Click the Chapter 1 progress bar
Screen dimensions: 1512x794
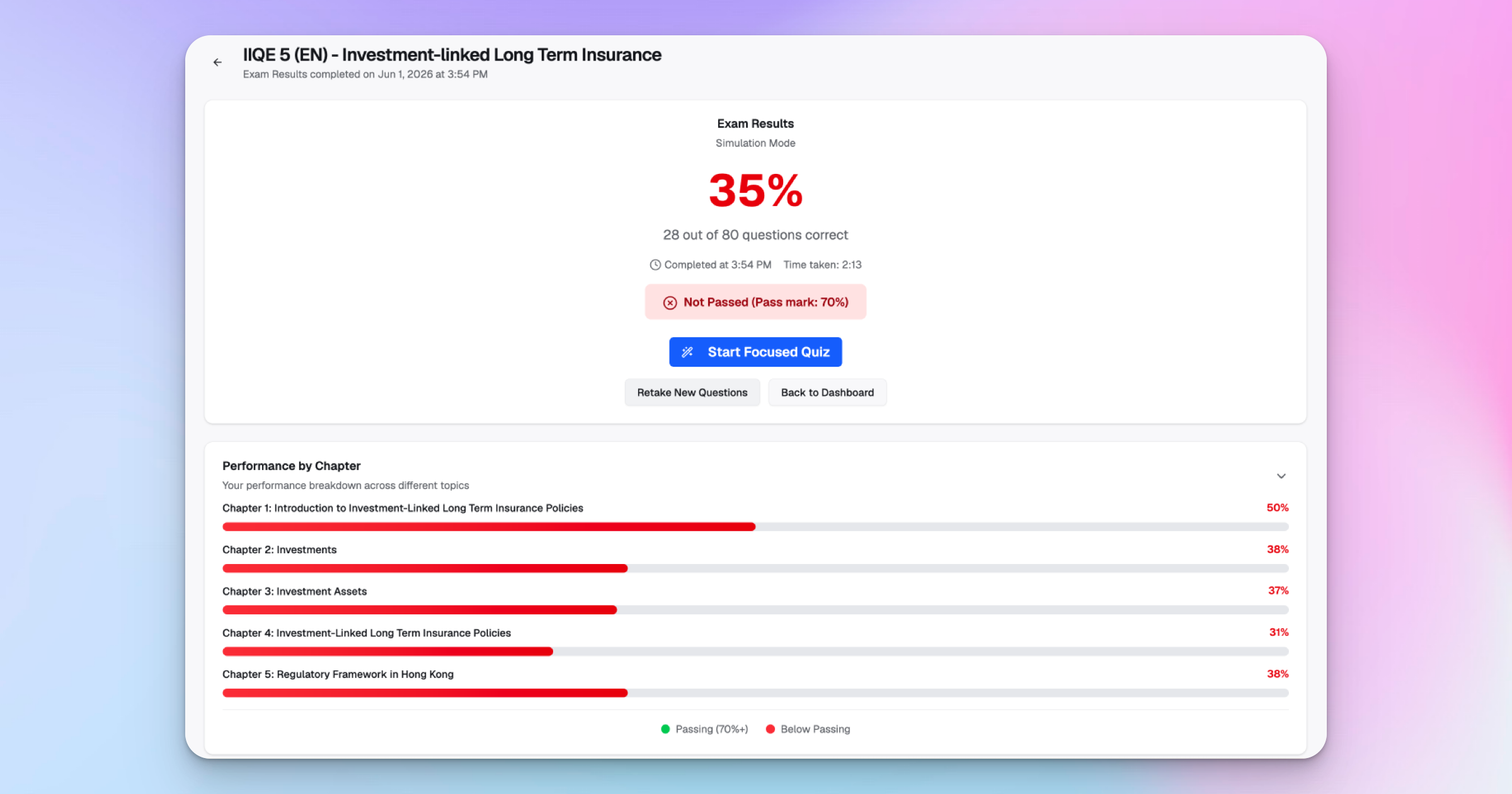point(755,527)
